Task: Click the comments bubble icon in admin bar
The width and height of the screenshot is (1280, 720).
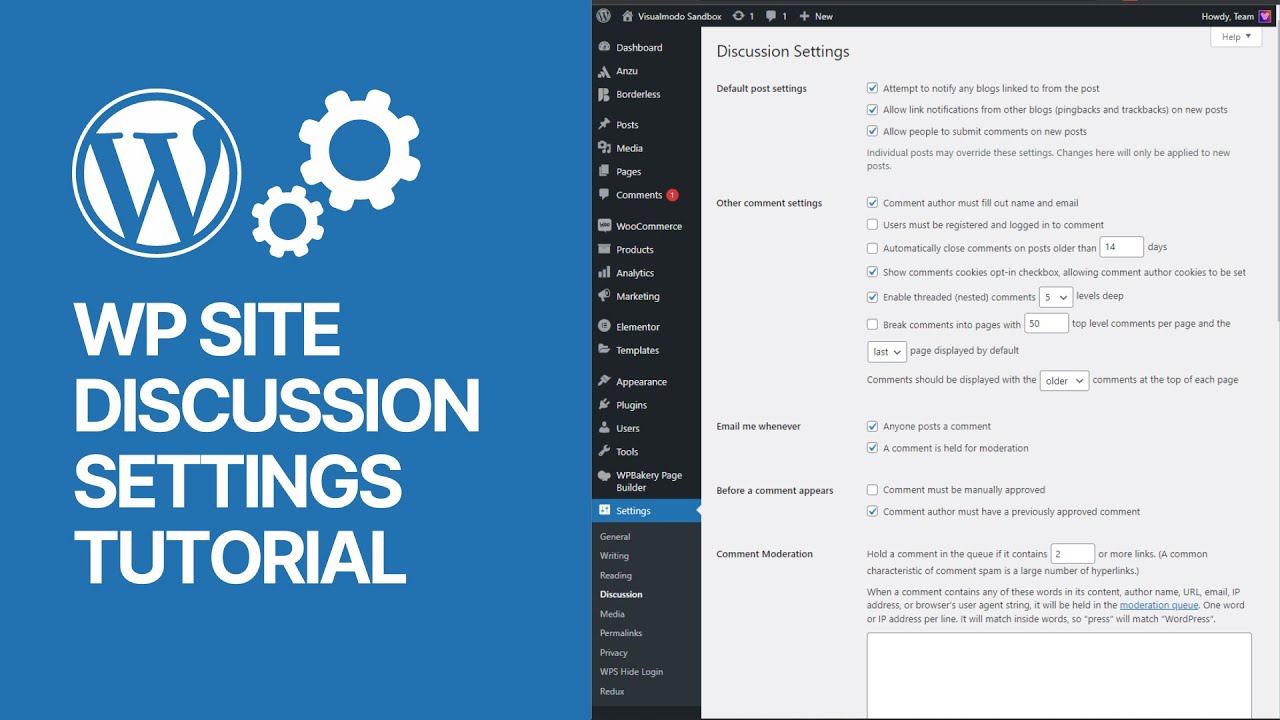Action: click(x=771, y=16)
